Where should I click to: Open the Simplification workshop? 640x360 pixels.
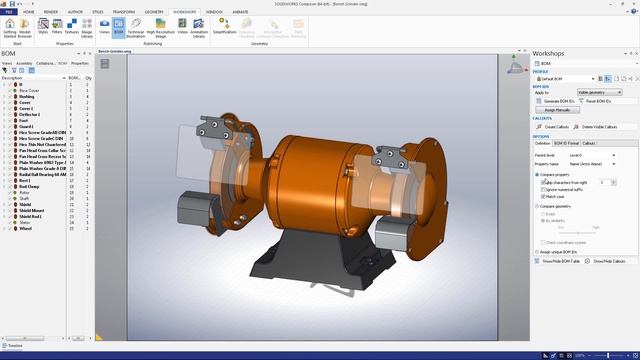tap(224, 26)
